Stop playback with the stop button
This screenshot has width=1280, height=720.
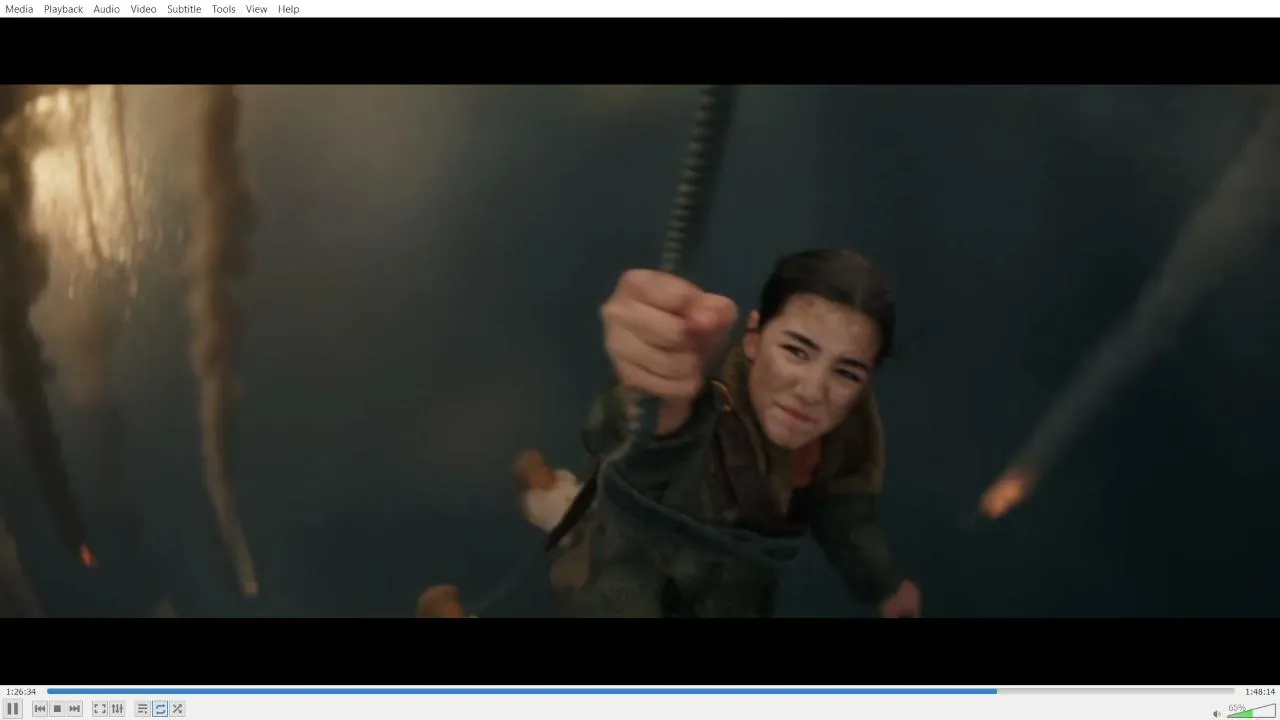pos(57,709)
